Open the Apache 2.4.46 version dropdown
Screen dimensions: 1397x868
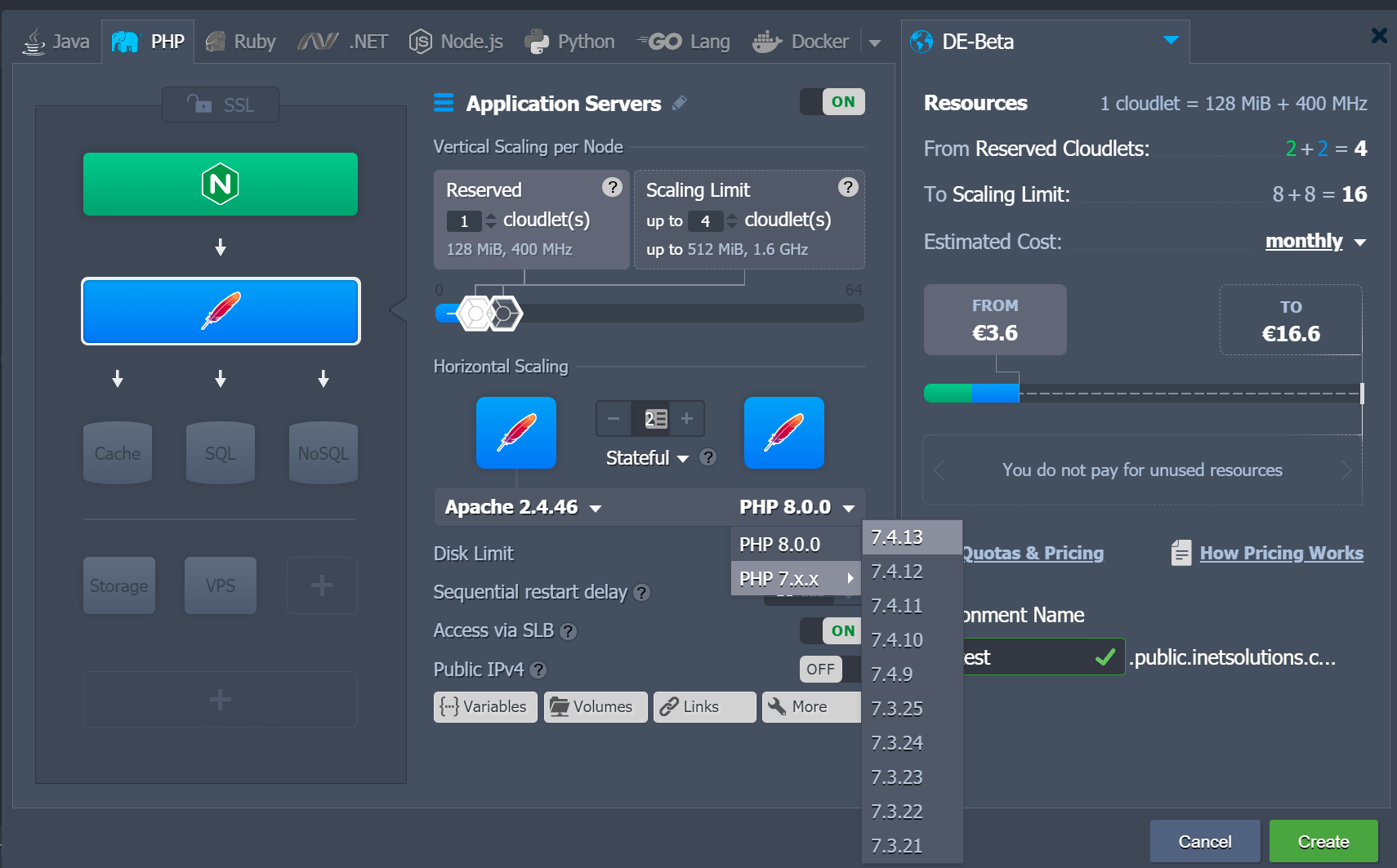click(x=523, y=507)
